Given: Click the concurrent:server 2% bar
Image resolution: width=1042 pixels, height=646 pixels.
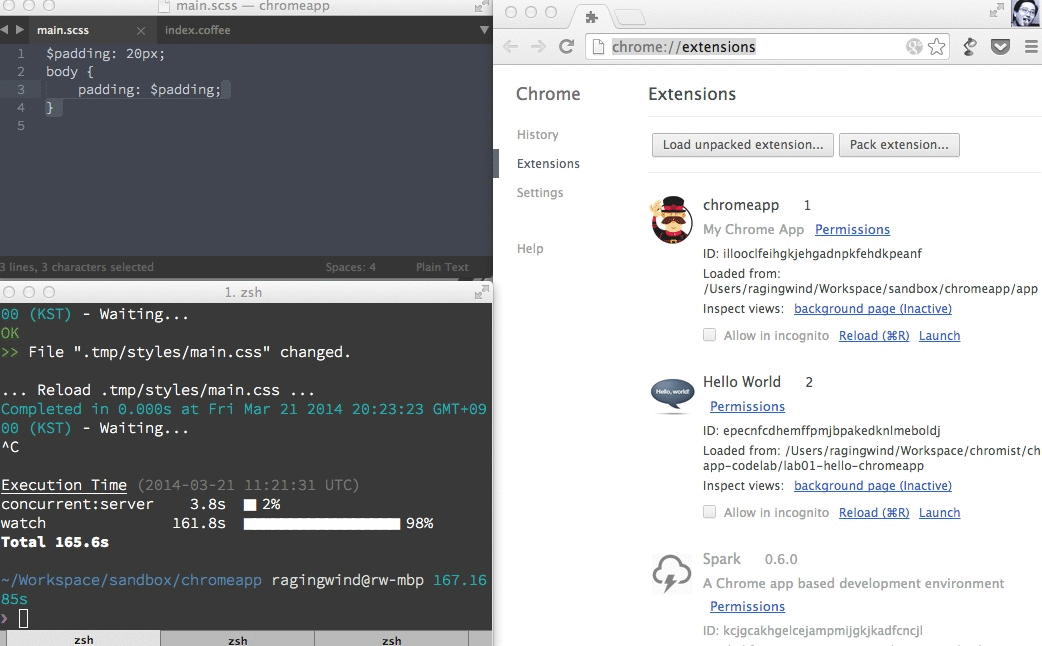Looking at the screenshot, I should [x=250, y=504].
